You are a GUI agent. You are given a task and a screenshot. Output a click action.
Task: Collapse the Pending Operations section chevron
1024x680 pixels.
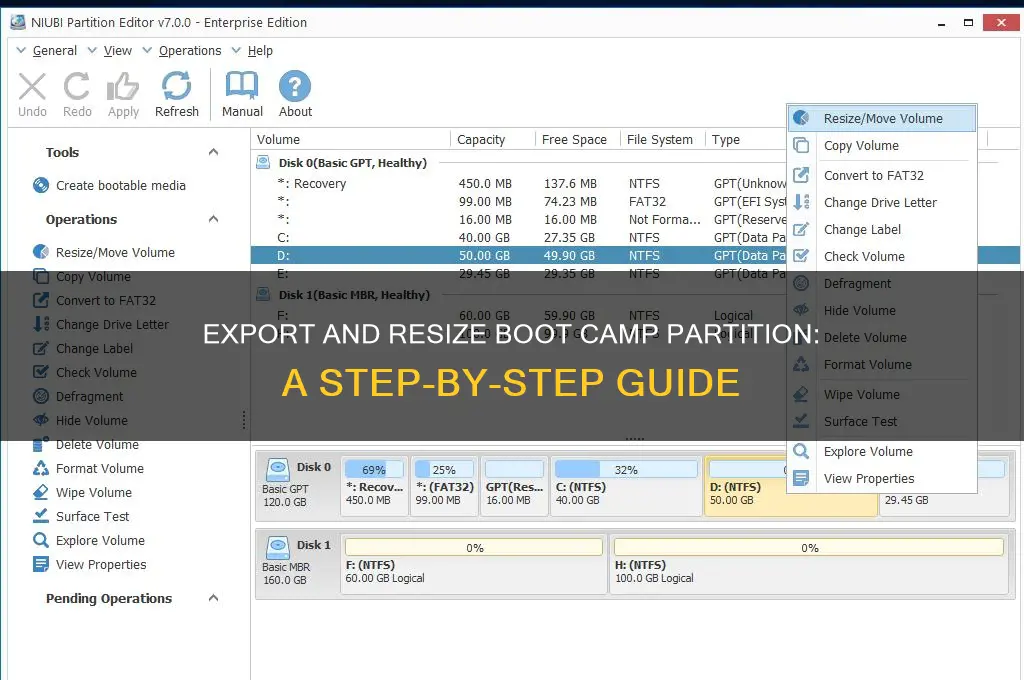(213, 598)
